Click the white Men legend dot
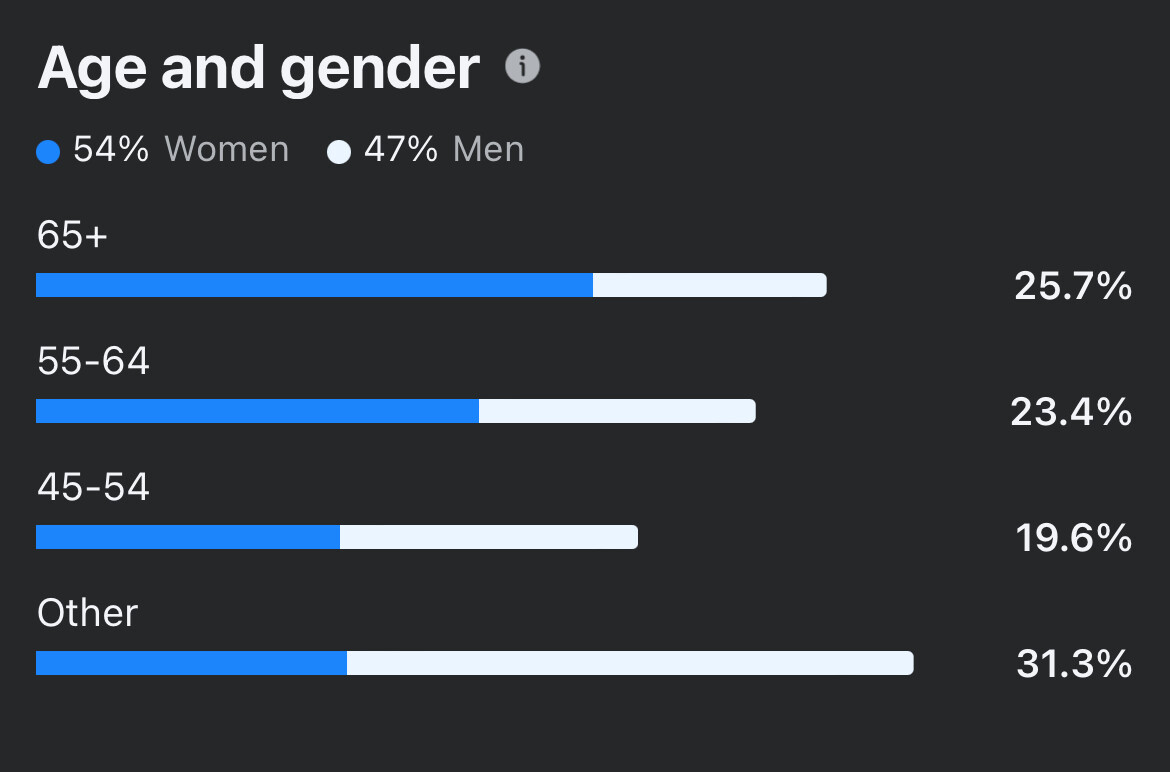This screenshot has width=1170, height=772. [x=339, y=152]
